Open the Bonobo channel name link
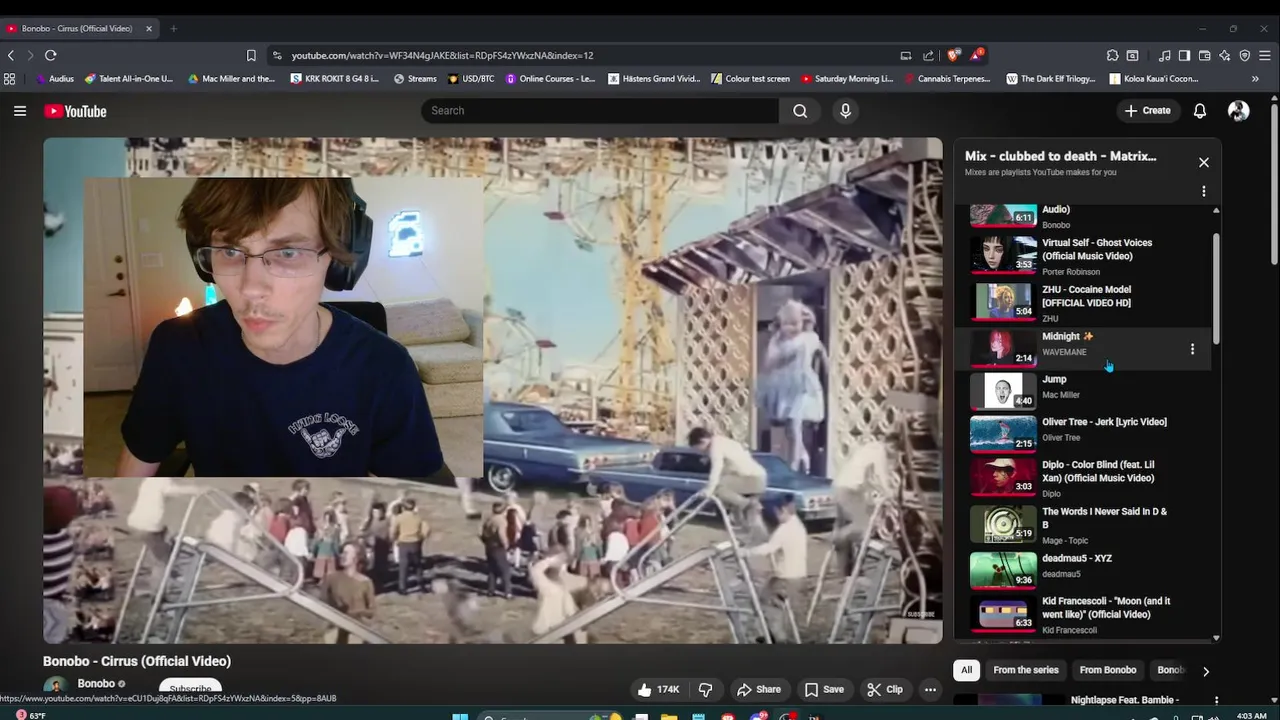This screenshot has height=720, width=1280. [96, 684]
